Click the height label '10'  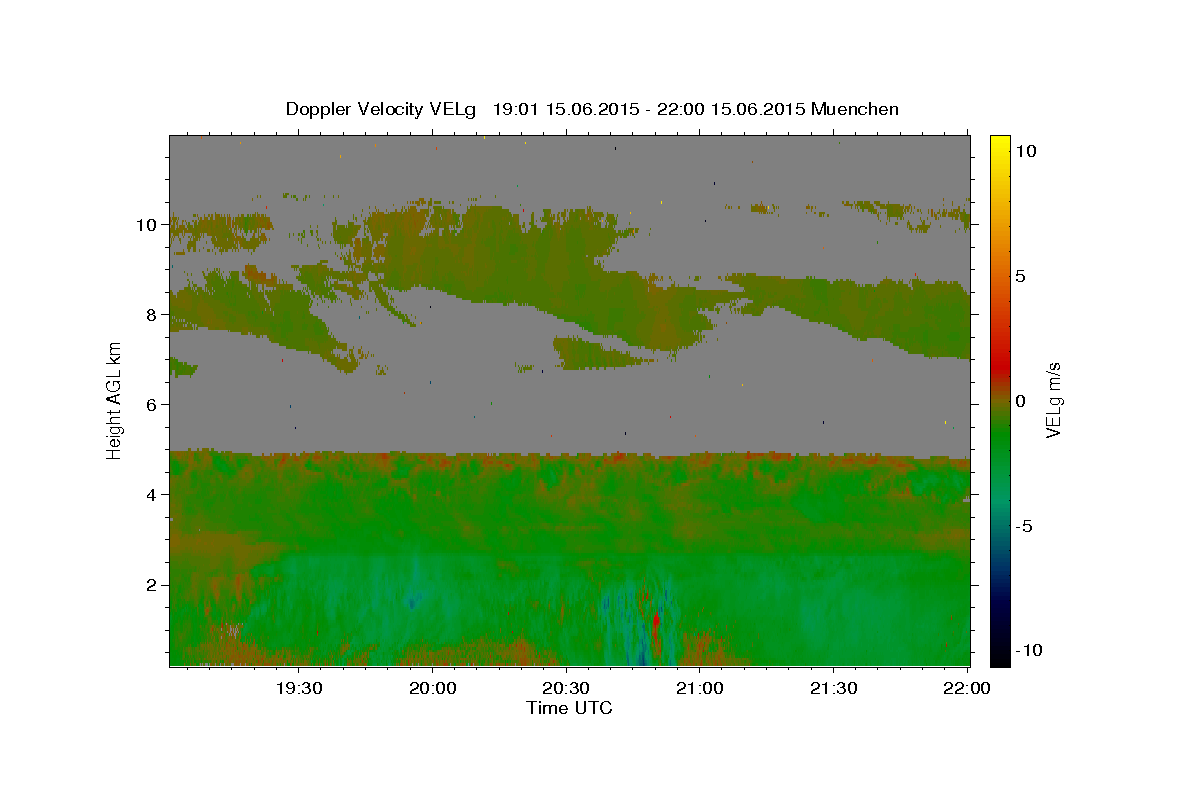click(x=148, y=225)
